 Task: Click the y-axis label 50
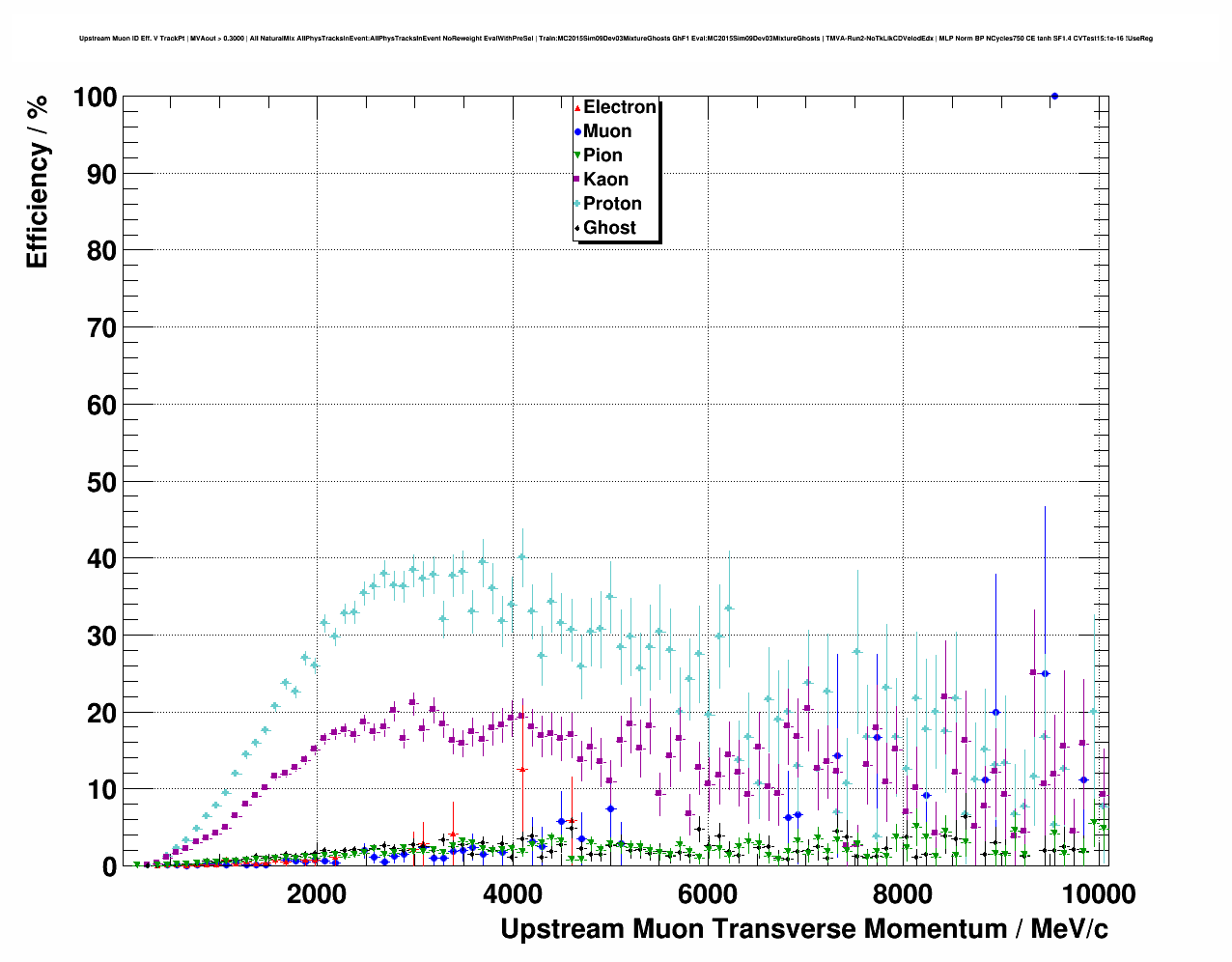101,481
